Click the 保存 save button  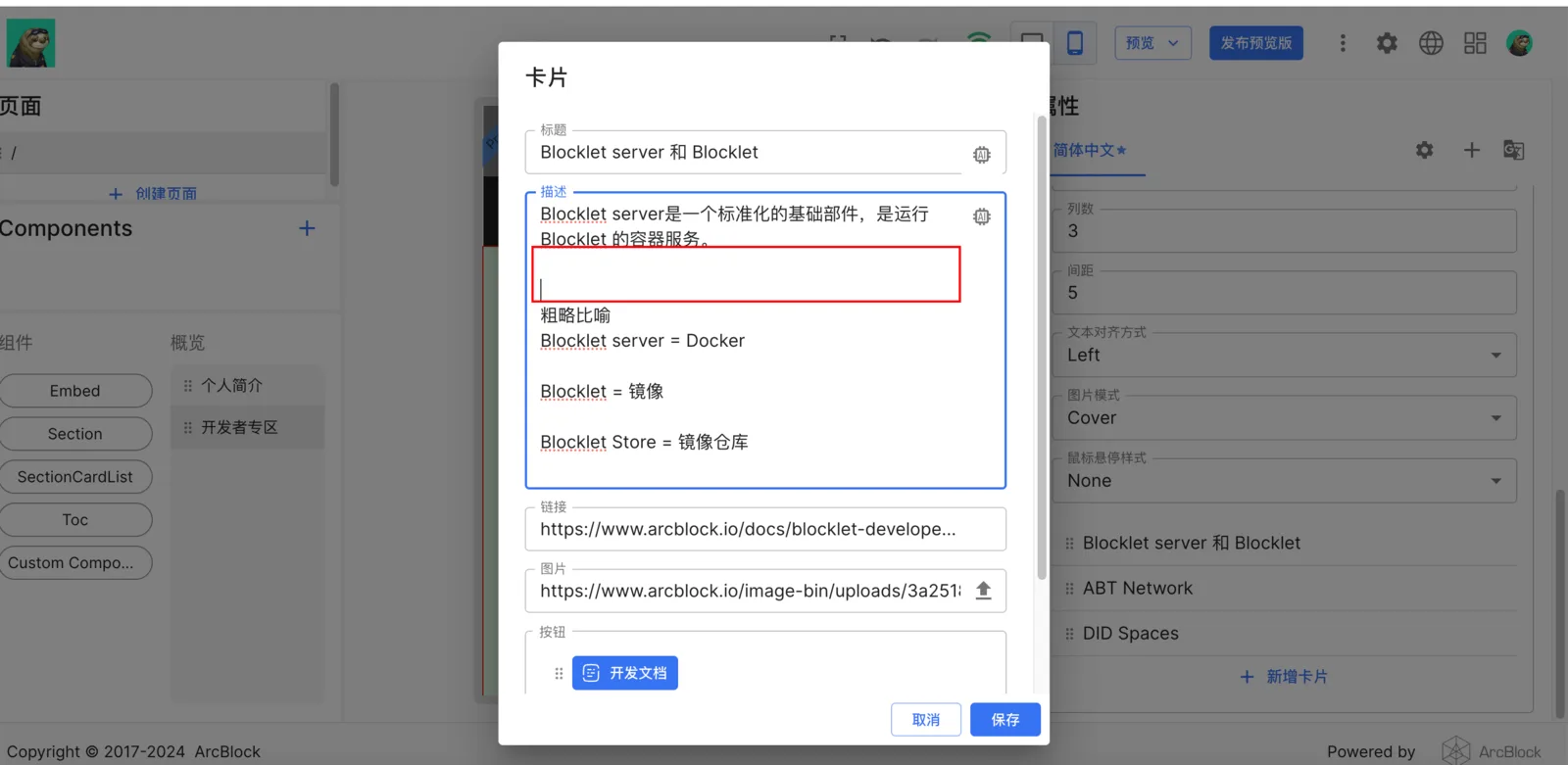tap(1005, 720)
